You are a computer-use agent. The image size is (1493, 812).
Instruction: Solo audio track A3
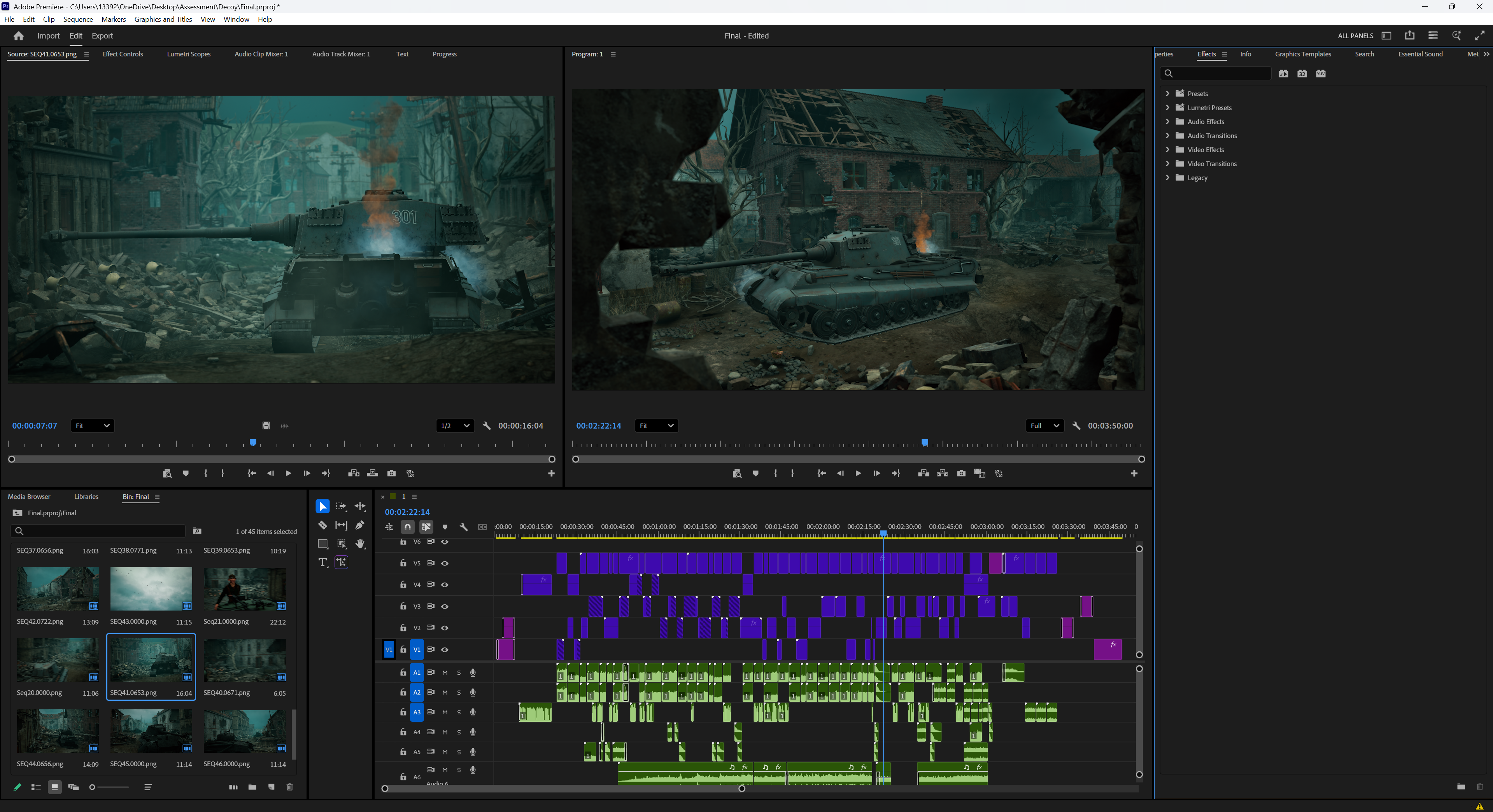coord(459,712)
